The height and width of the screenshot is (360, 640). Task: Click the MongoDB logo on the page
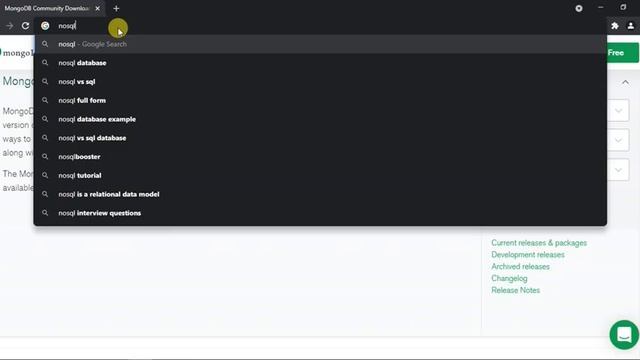coord(16,53)
